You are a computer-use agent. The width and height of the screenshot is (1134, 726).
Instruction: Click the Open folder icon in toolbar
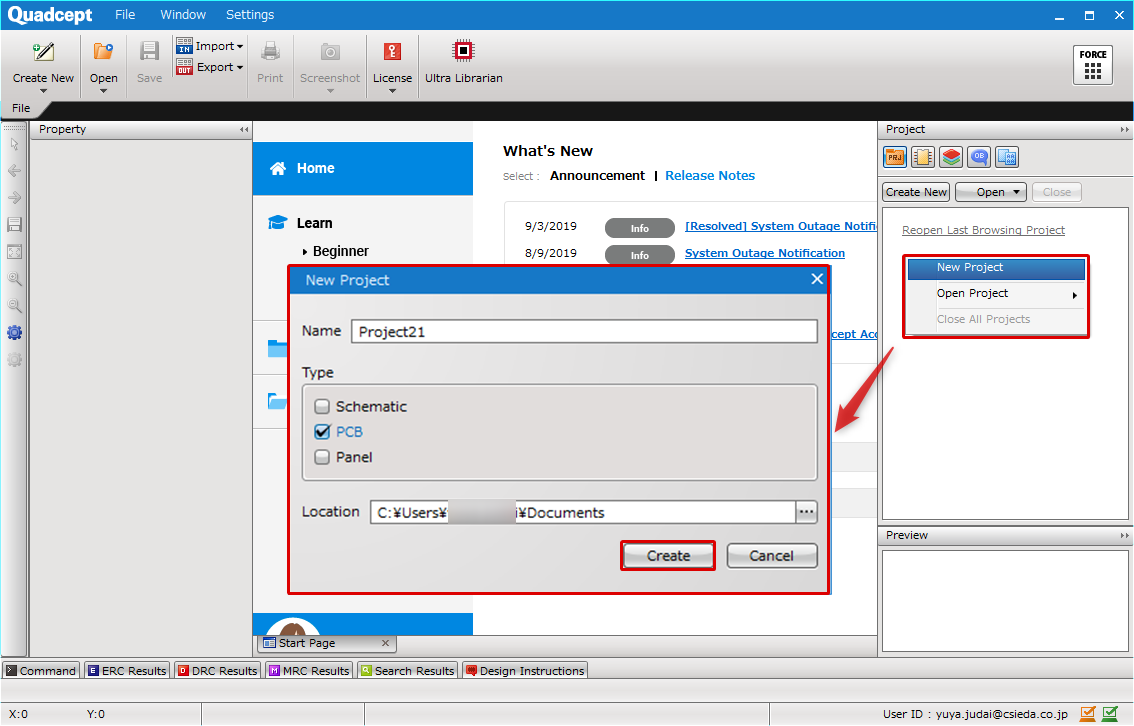pyautogui.click(x=103, y=51)
